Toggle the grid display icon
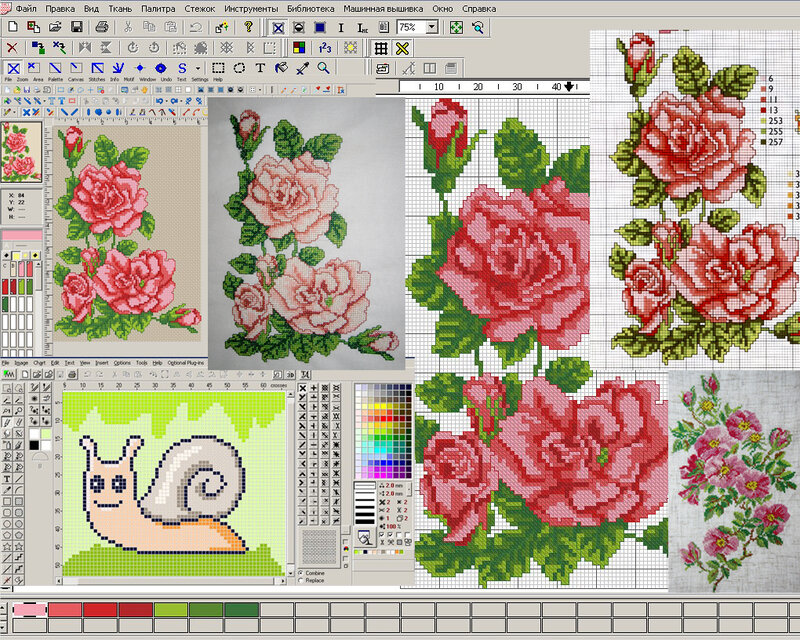Image resolution: width=800 pixels, height=640 pixels. click(381, 47)
